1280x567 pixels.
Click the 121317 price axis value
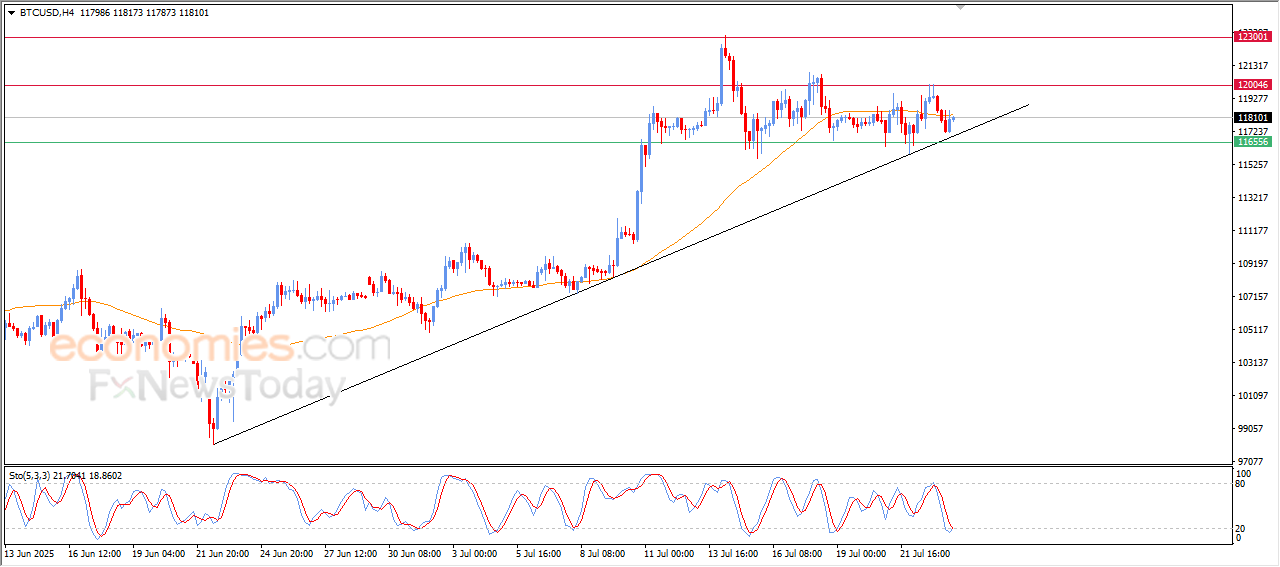click(1253, 66)
